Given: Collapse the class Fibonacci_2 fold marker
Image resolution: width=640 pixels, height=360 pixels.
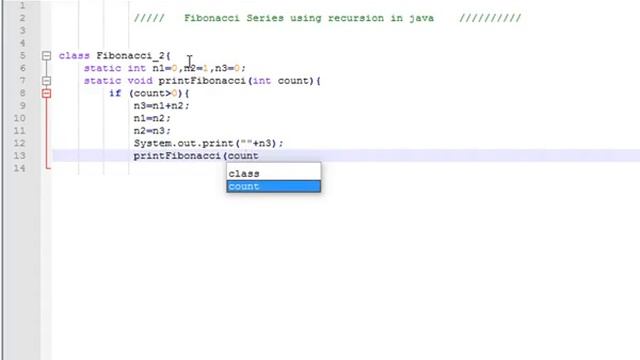Looking at the screenshot, I should tap(47, 56).
